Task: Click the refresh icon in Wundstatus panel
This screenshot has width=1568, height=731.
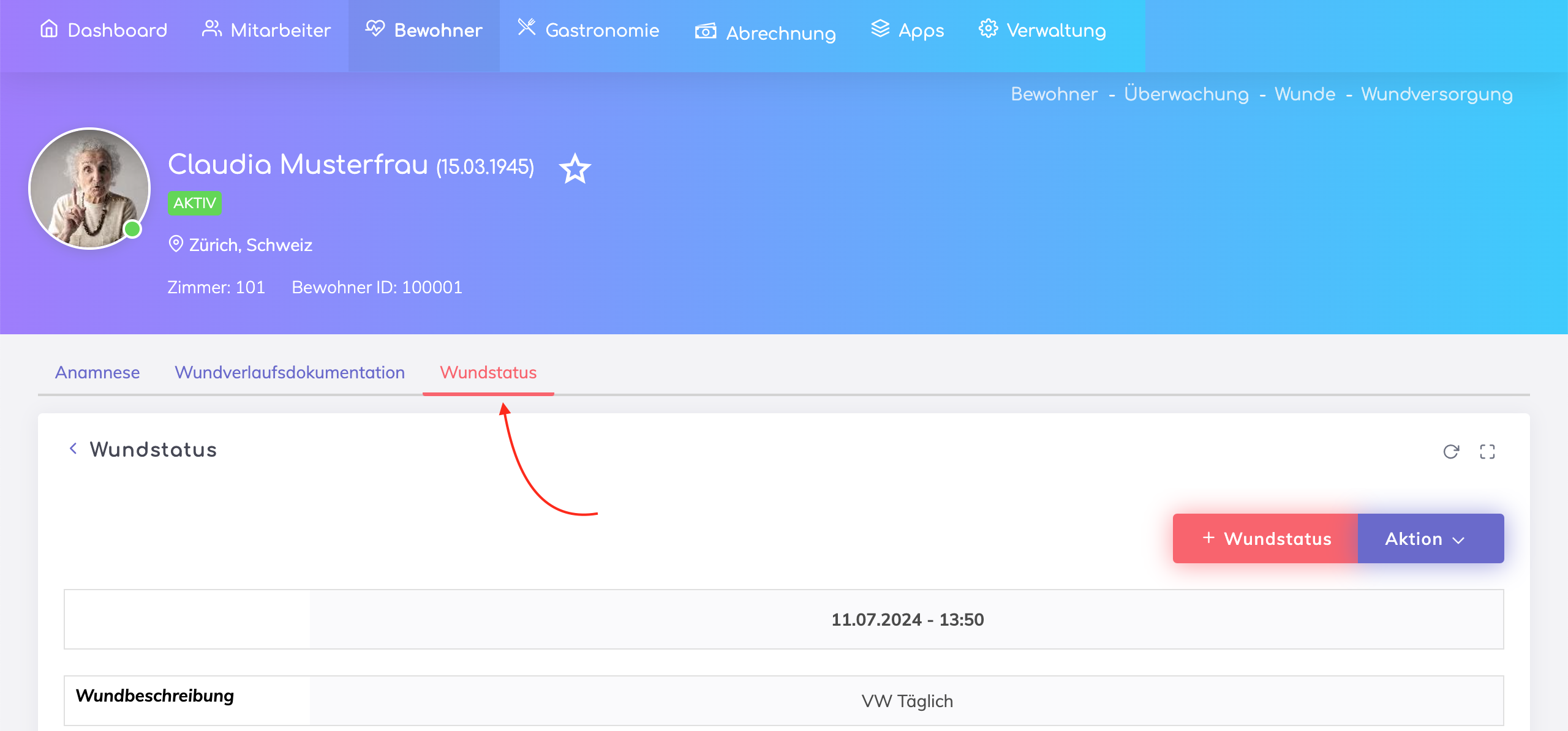Action: (x=1450, y=452)
